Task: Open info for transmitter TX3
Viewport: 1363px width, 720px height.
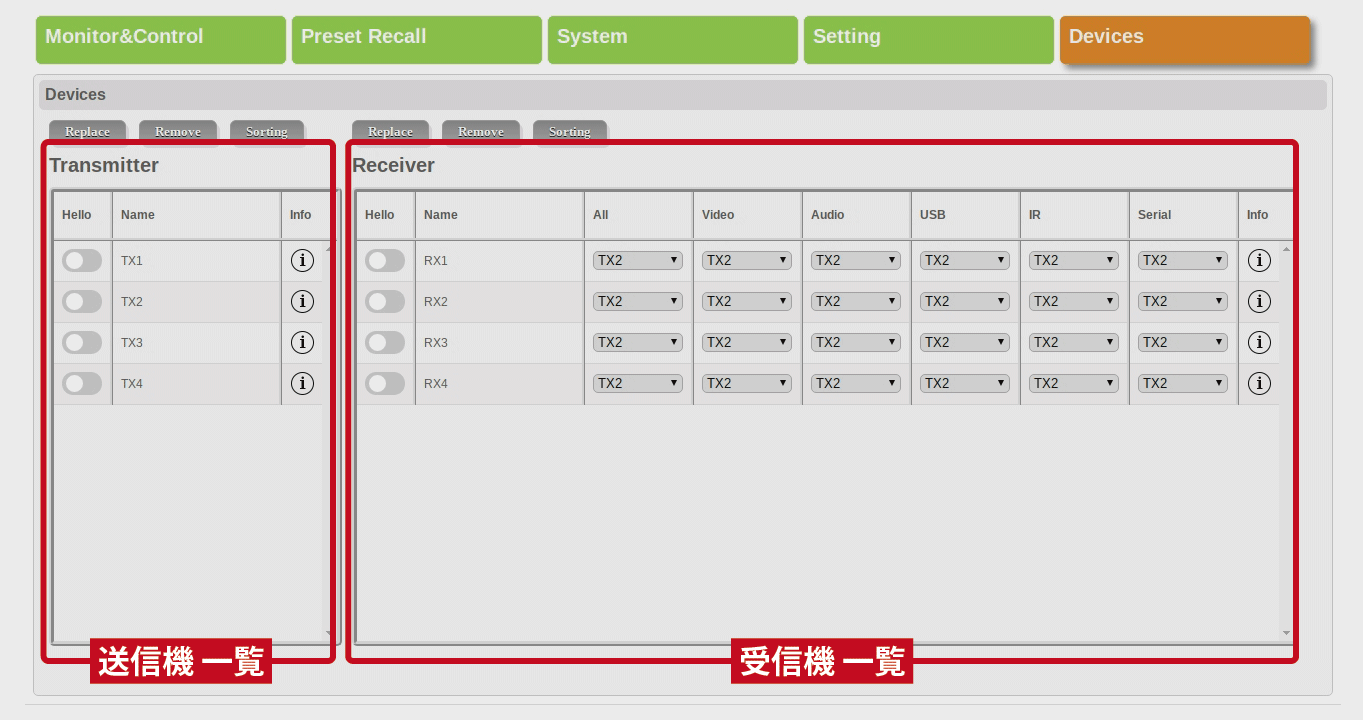Action: (x=302, y=342)
